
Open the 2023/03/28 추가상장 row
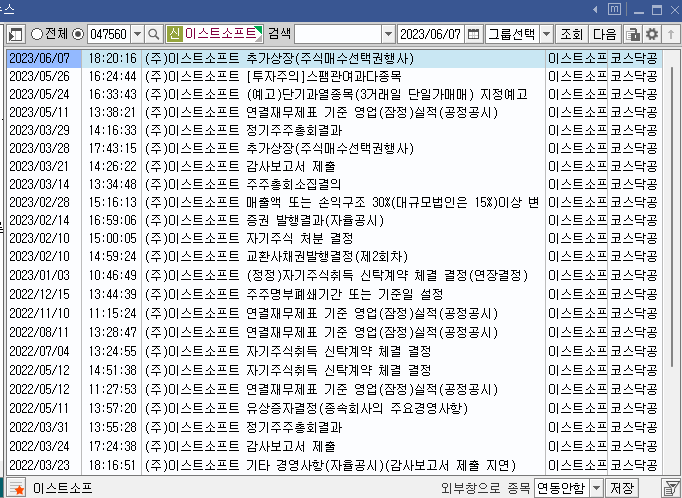[x=334, y=148]
